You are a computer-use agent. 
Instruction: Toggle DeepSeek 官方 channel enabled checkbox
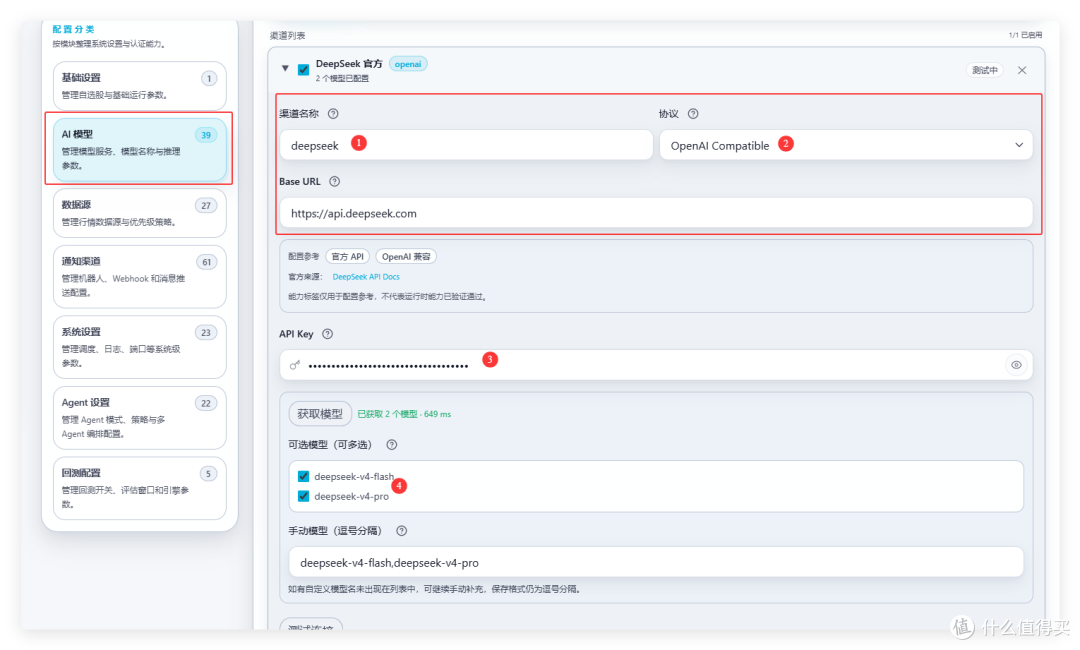pyautogui.click(x=303, y=70)
